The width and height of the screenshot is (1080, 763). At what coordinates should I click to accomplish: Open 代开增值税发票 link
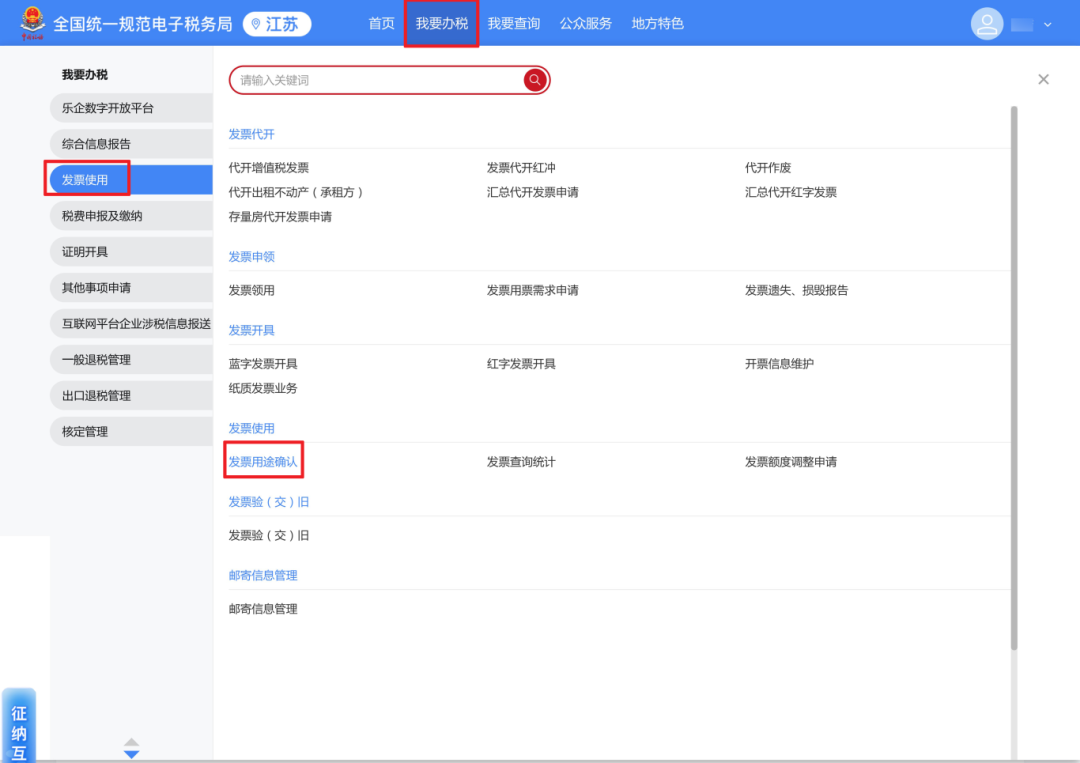pos(269,167)
